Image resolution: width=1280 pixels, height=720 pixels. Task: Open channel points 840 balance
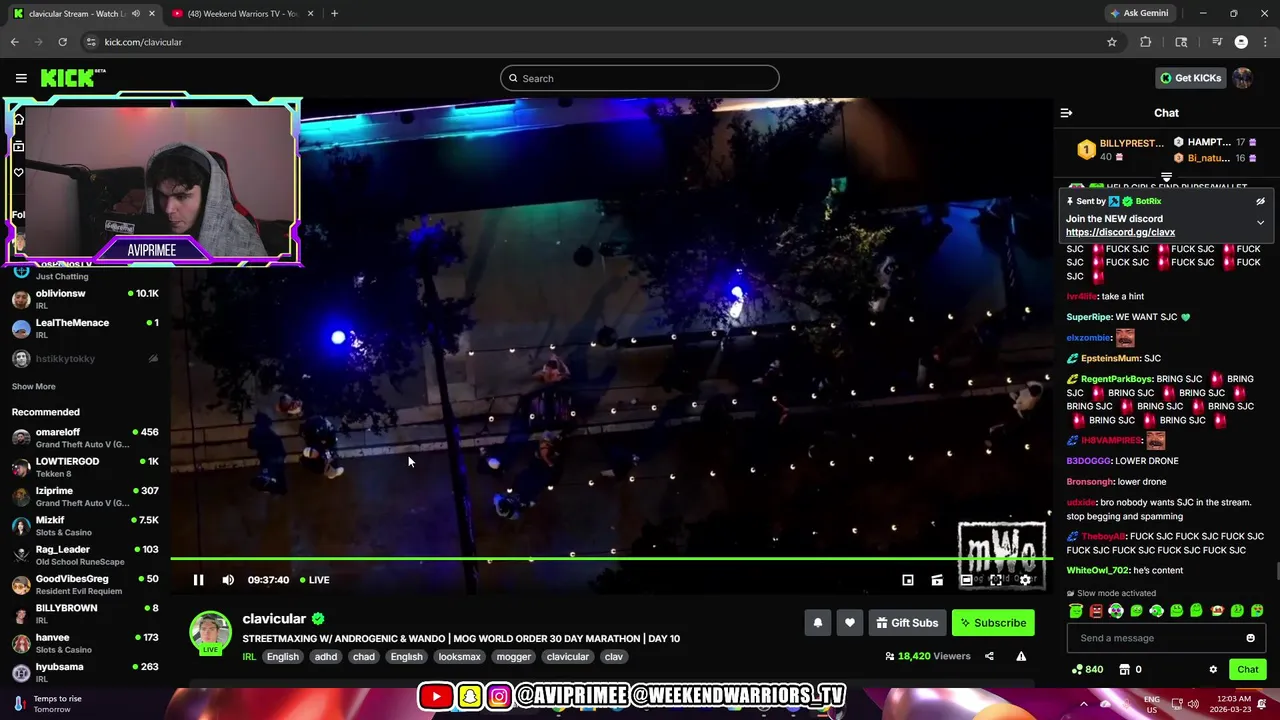(x=1087, y=669)
